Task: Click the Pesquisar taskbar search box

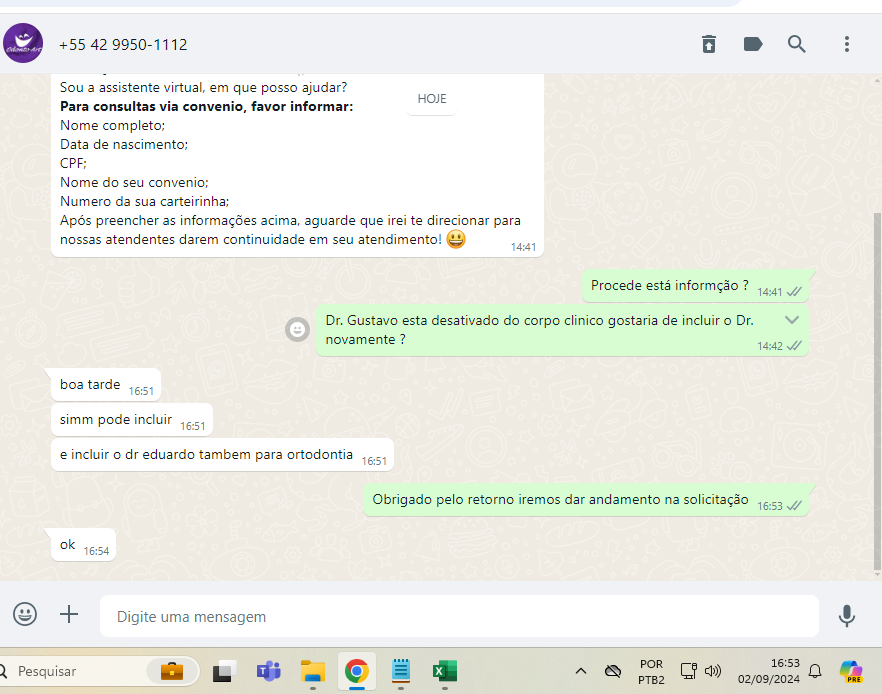Action: tap(98, 671)
